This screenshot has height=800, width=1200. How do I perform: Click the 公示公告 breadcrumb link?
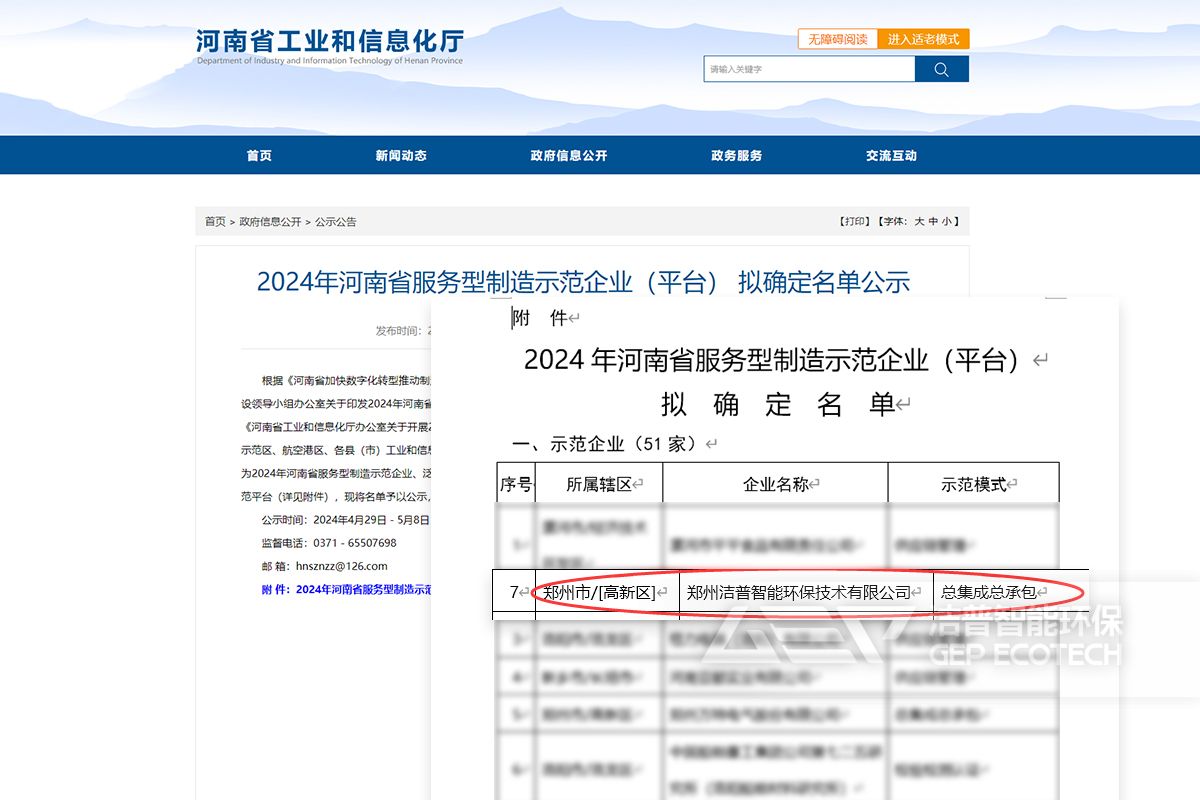pos(335,222)
